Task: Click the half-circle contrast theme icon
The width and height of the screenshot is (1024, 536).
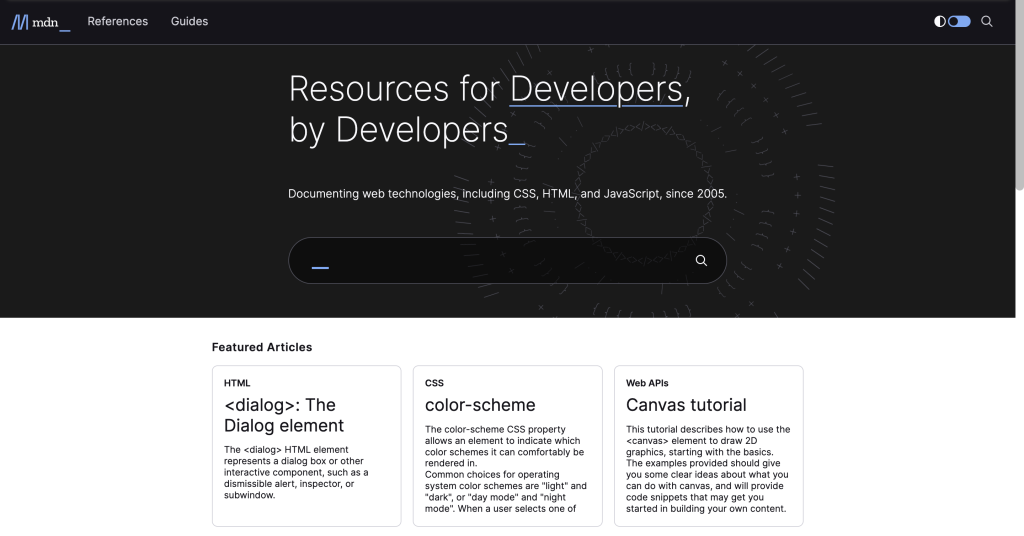Action: 940,21
